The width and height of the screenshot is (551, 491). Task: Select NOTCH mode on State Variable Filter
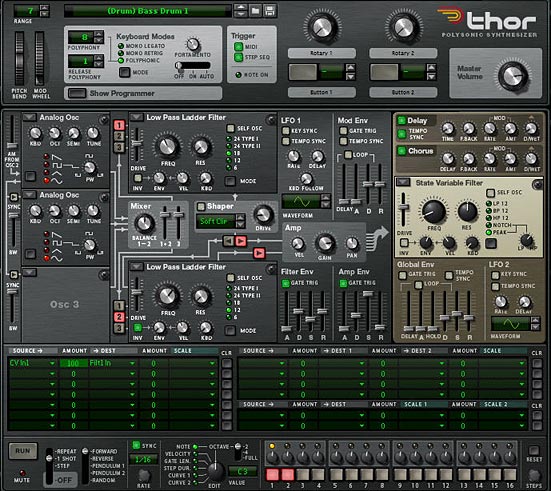(x=488, y=225)
